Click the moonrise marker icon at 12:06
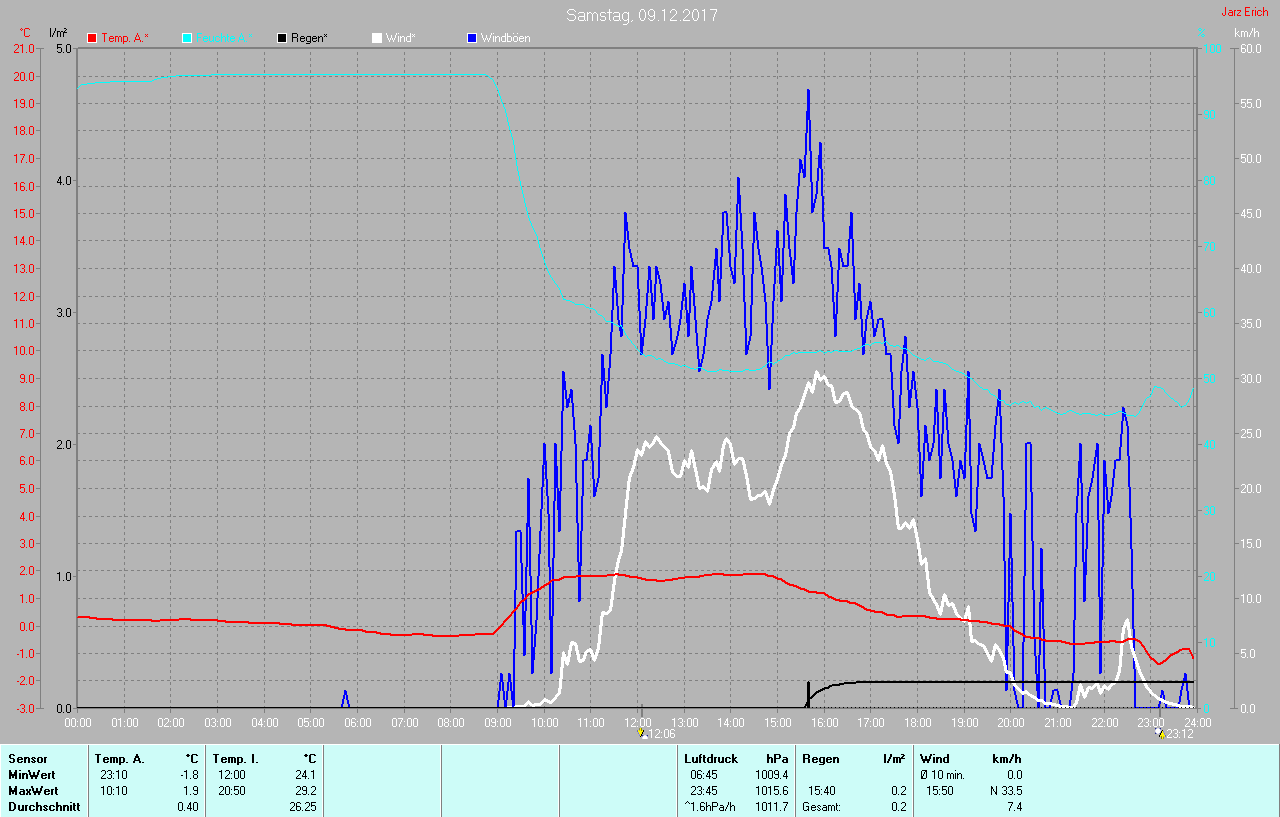Screen dimensions: 1280x817 click(641, 732)
